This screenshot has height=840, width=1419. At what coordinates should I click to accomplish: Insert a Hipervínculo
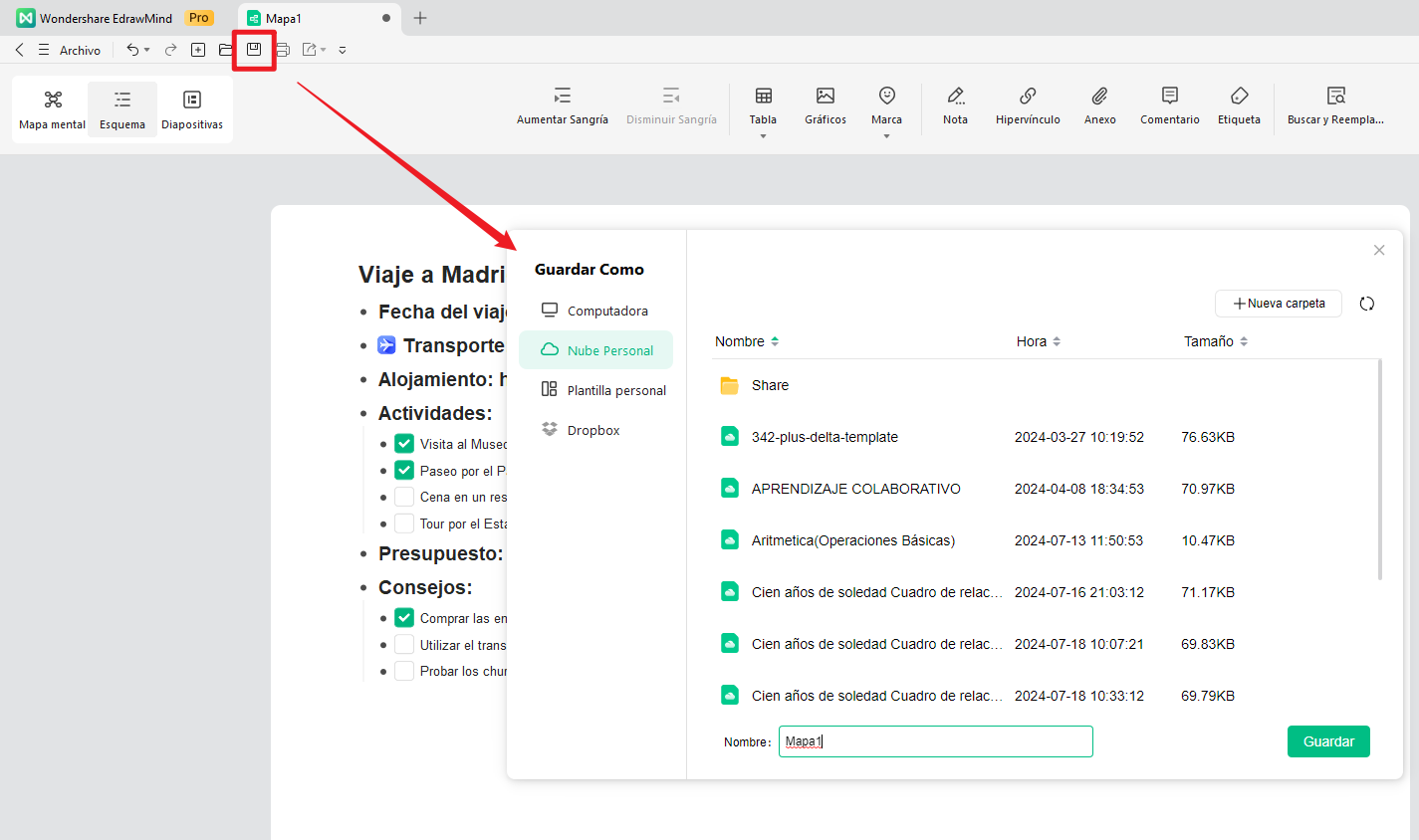click(1028, 106)
